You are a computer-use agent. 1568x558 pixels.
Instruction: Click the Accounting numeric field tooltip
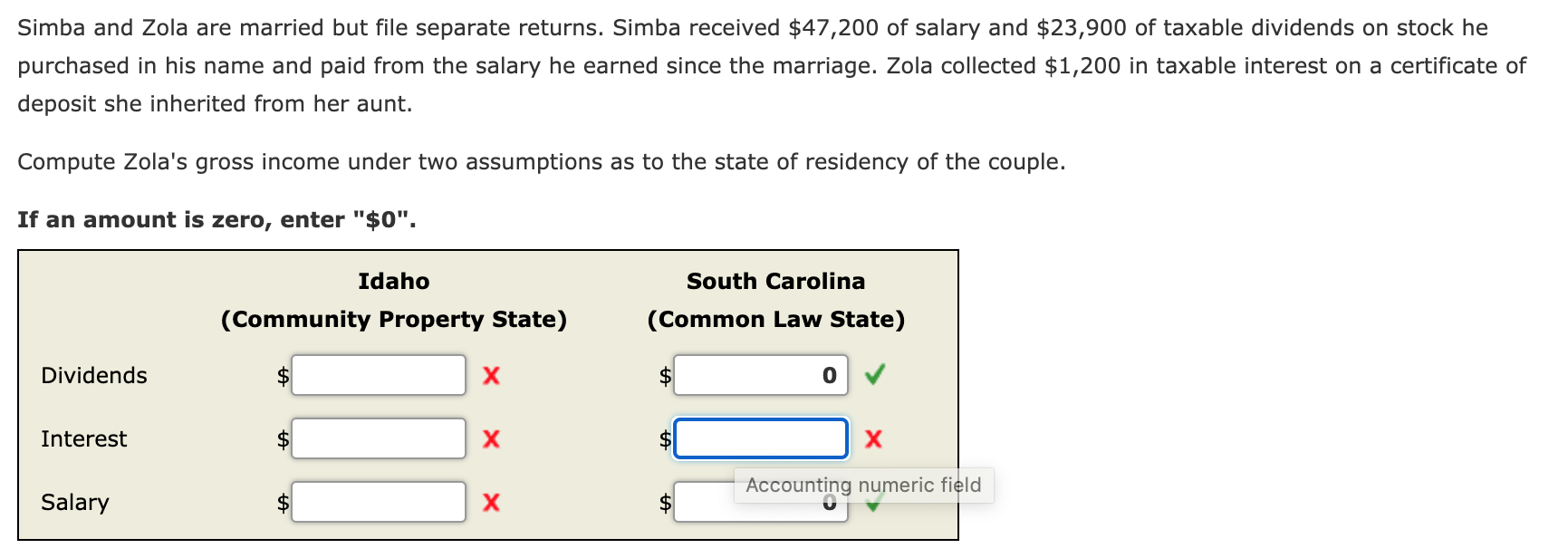[863, 486]
